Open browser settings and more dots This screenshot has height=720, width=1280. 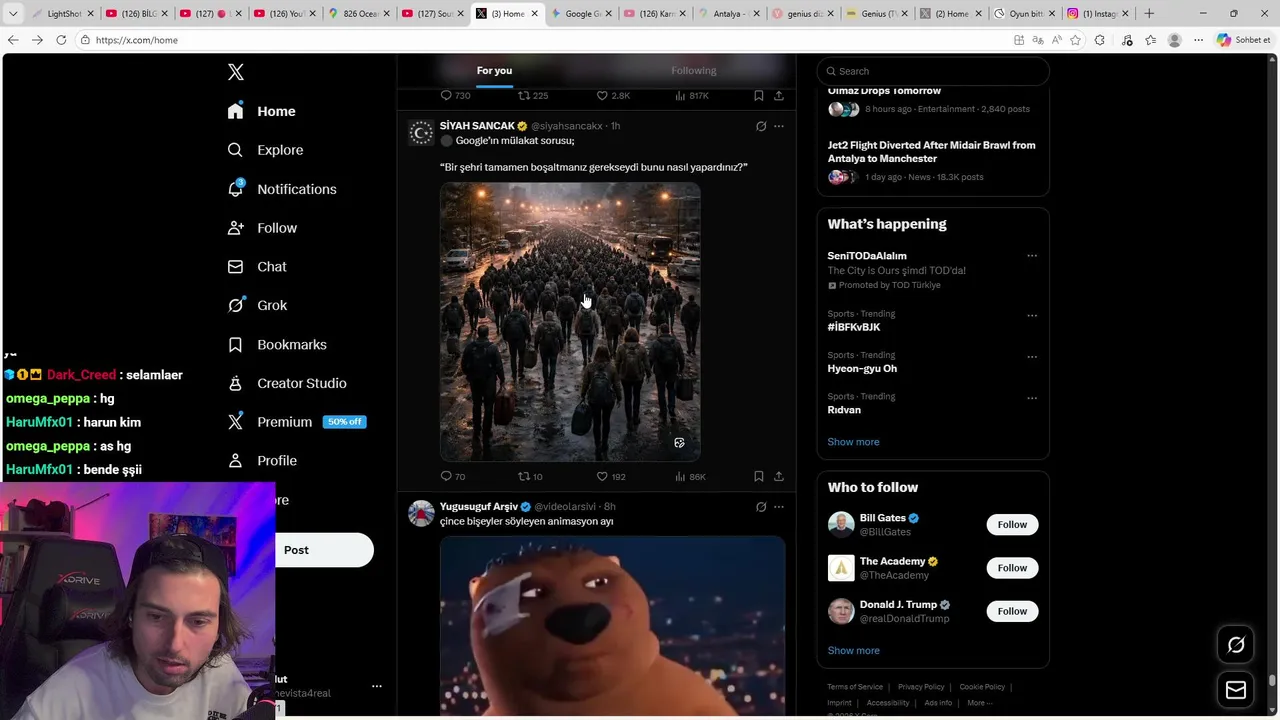coord(1199,40)
